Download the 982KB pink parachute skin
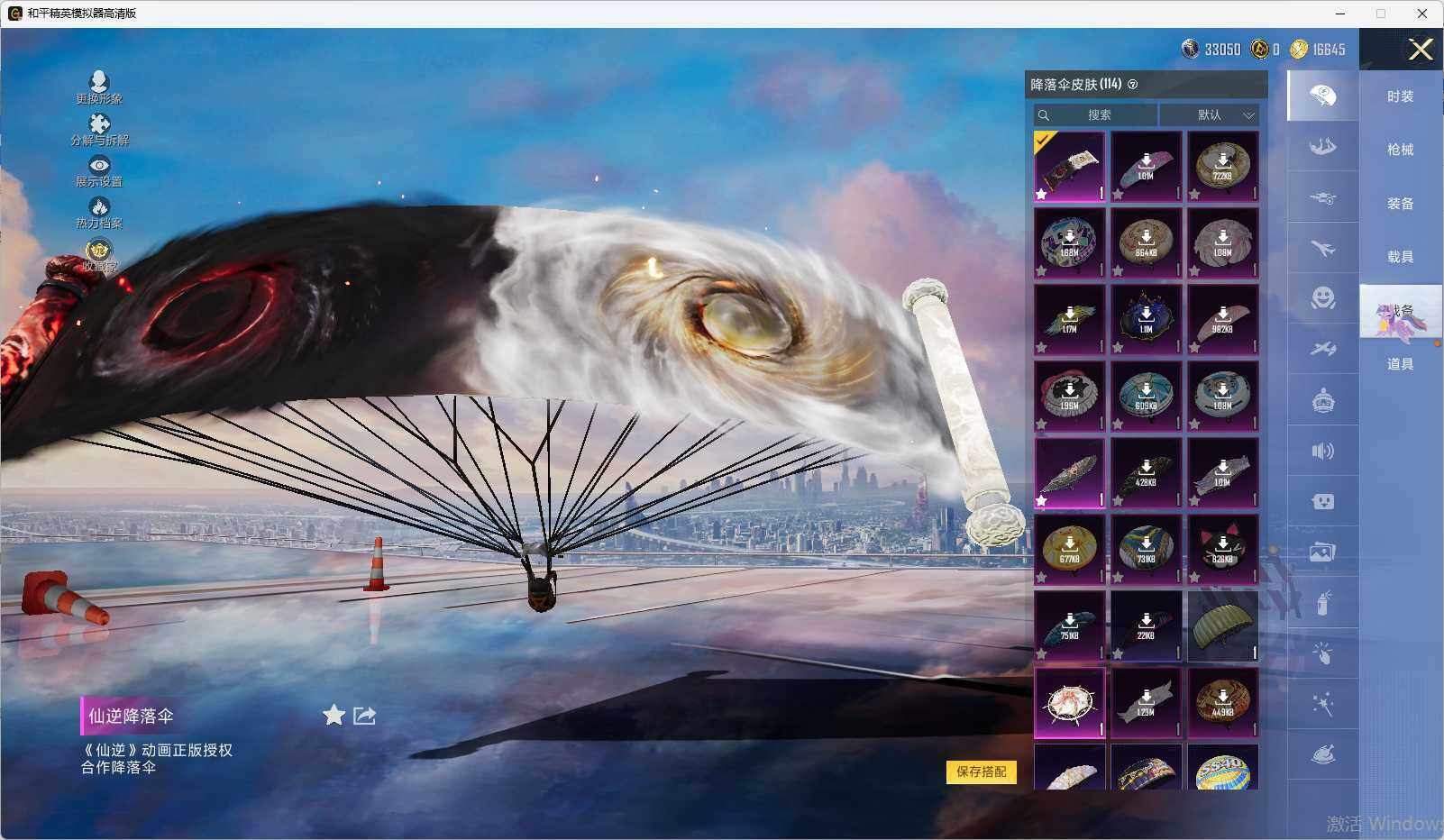This screenshot has height=840, width=1444. pos(1223,320)
